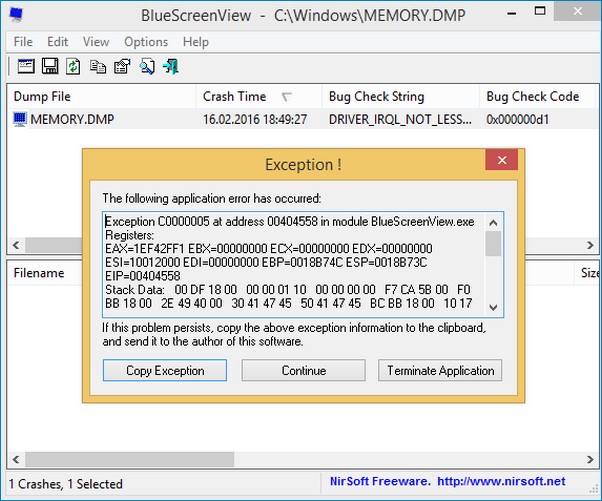Sort by the Bug Check String column

400,96
